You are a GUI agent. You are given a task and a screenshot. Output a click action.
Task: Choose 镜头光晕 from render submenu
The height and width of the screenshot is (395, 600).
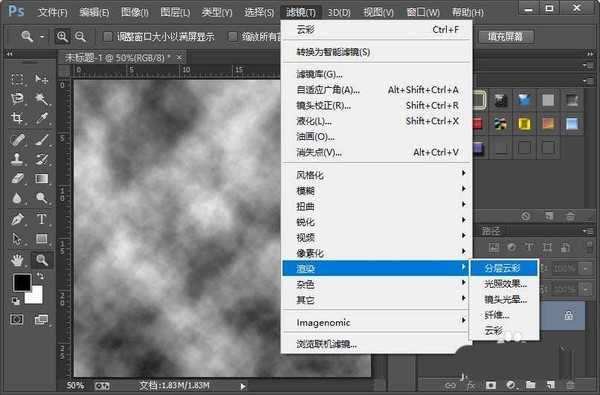pyautogui.click(x=504, y=299)
